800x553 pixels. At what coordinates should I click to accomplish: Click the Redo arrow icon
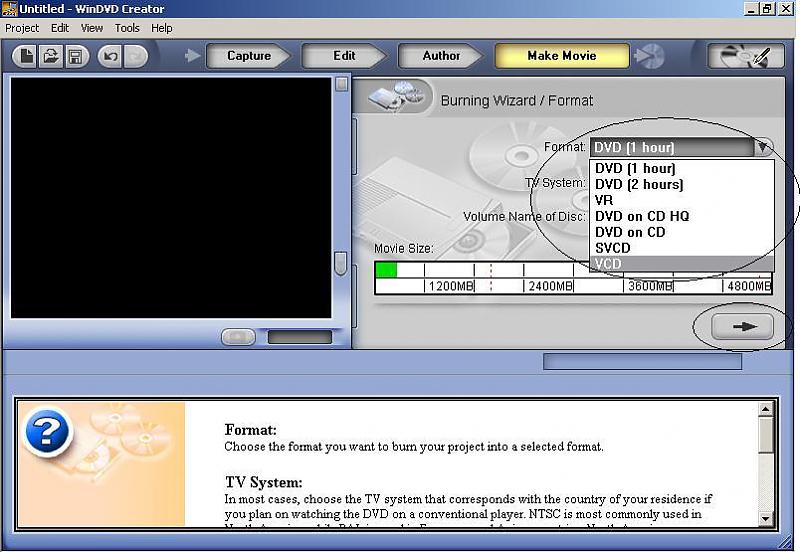pyautogui.click(x=135, y=56)
